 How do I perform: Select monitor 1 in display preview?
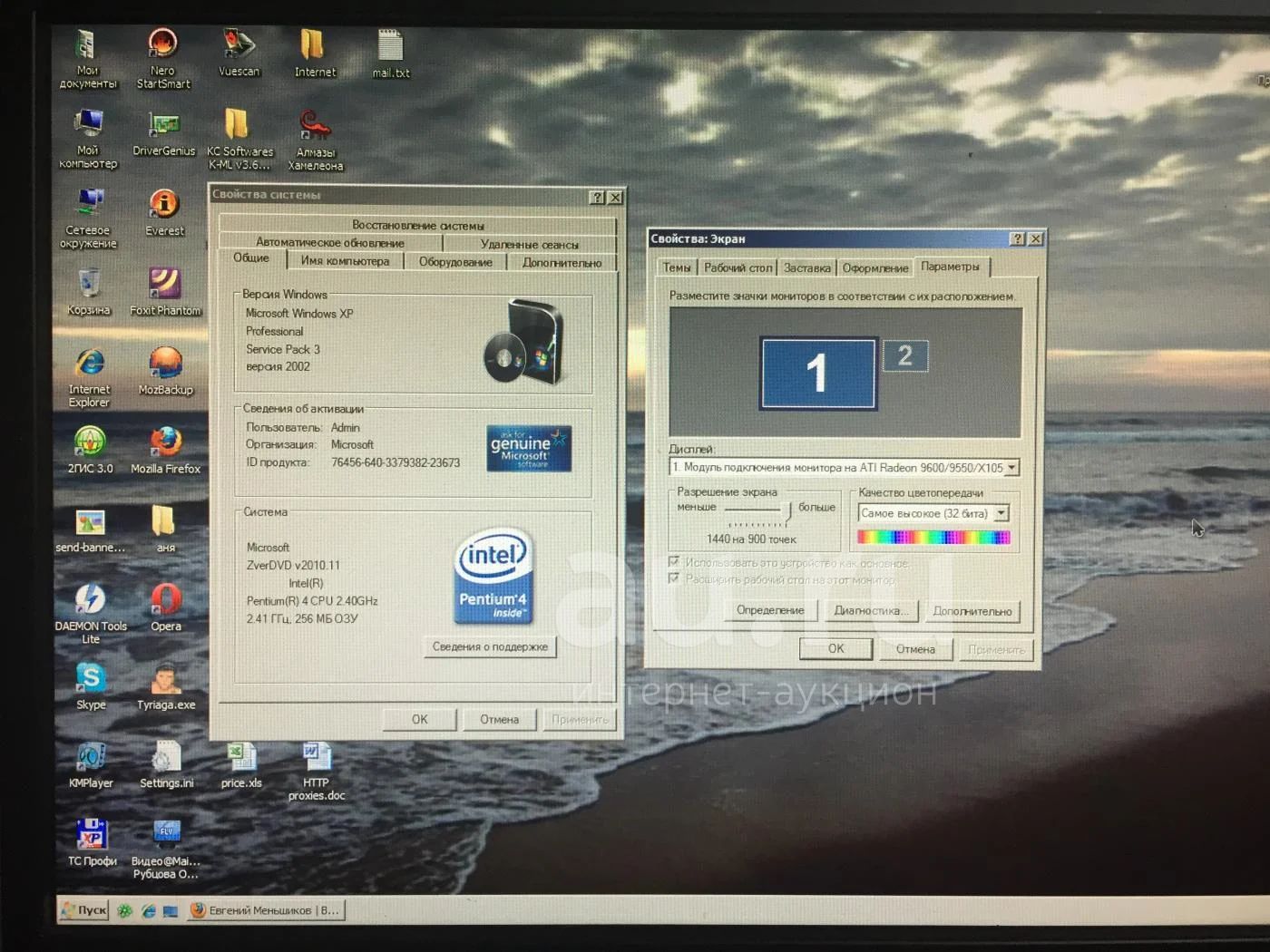[x=818, y=374]
